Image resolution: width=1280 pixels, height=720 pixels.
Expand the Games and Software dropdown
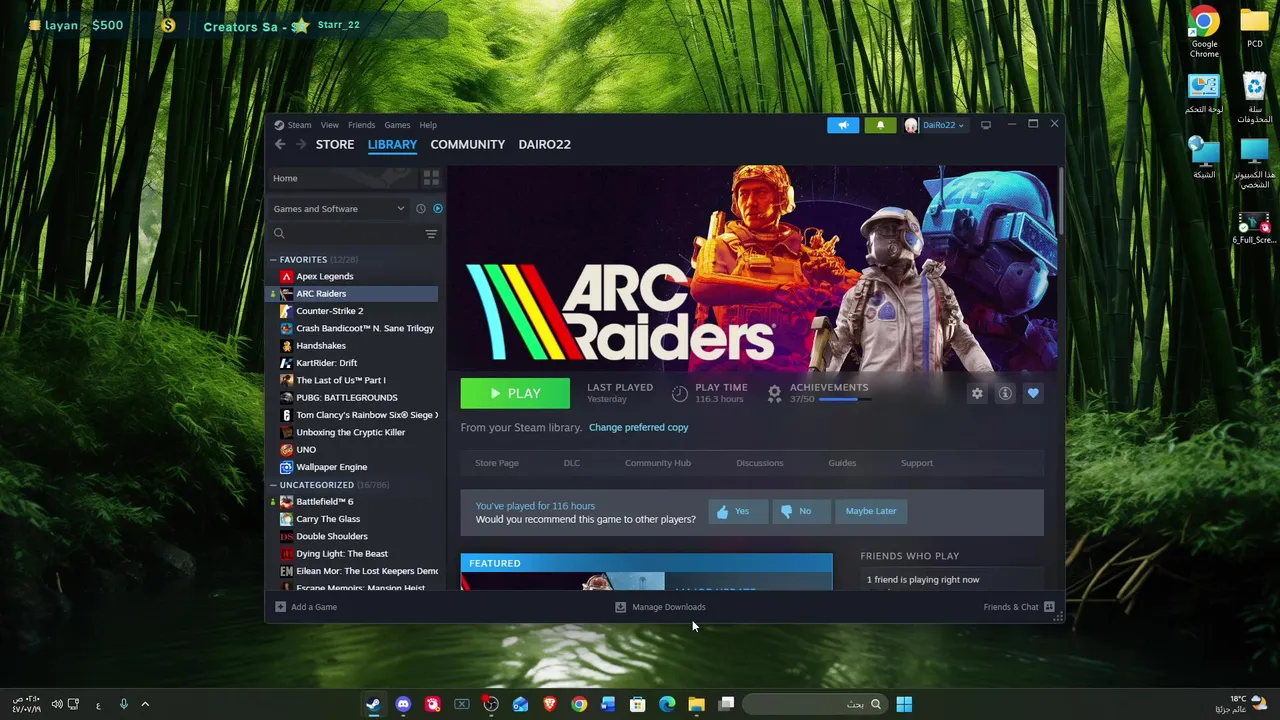tap(338, 209)
